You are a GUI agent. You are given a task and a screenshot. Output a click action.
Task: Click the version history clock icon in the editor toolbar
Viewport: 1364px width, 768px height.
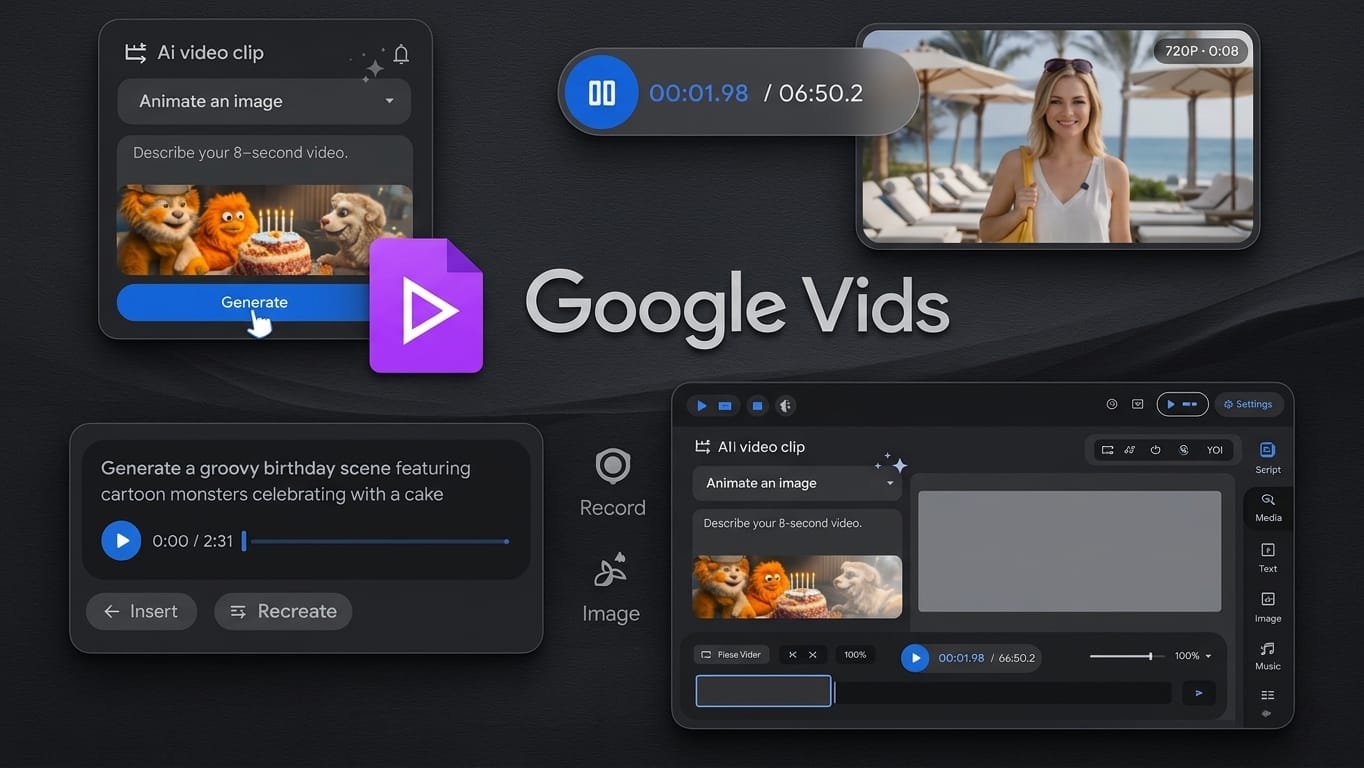click(x=1111, y=404)
